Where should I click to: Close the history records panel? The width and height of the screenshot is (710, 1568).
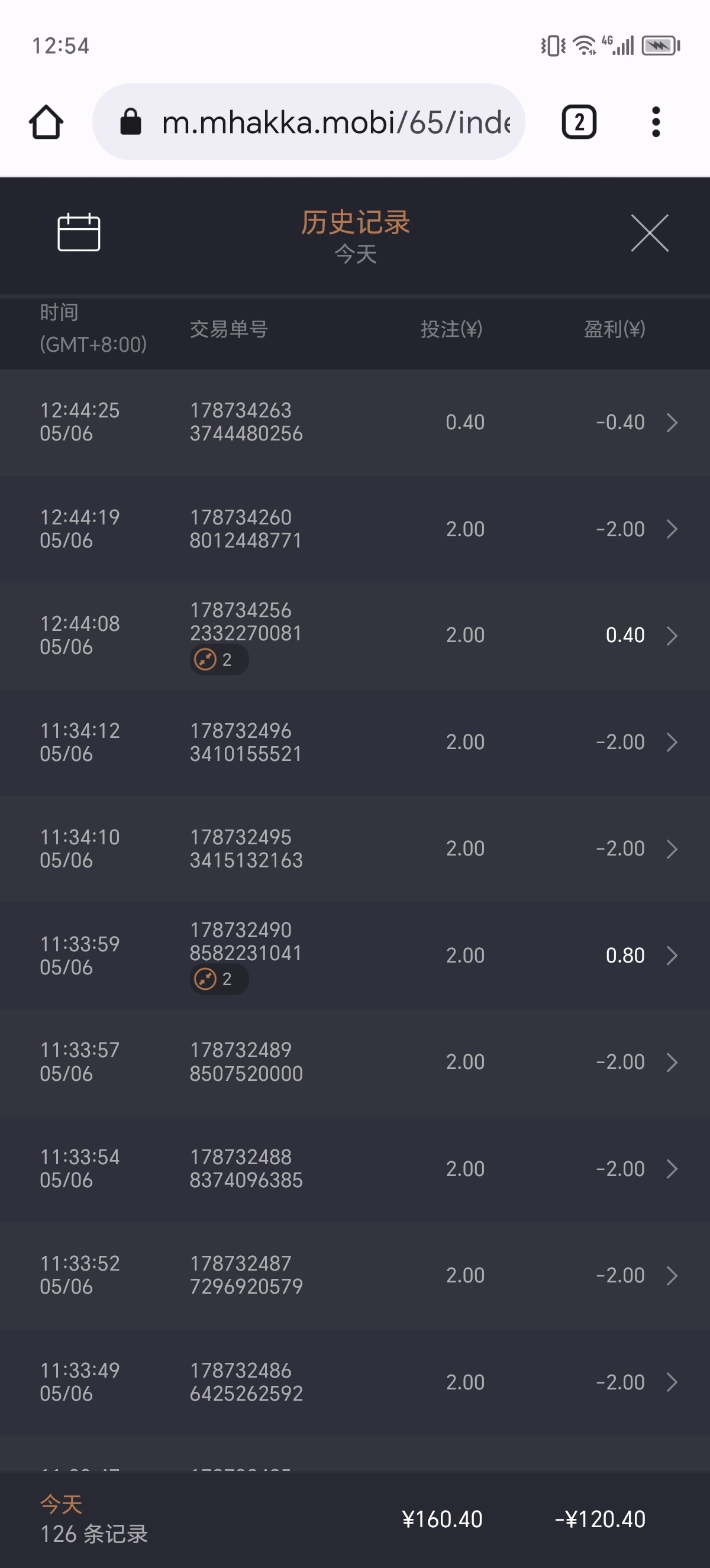(x=650, y=232)
